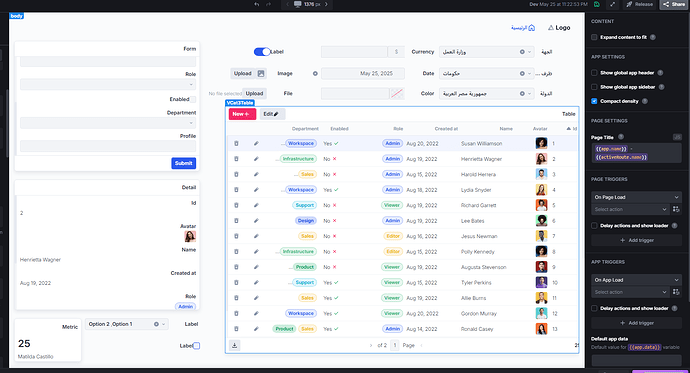The width and height of the screenshot is (690, 373).
Task: Click the redo arrow in top bar
Action: pyautogui.click(x=268, y=4)
